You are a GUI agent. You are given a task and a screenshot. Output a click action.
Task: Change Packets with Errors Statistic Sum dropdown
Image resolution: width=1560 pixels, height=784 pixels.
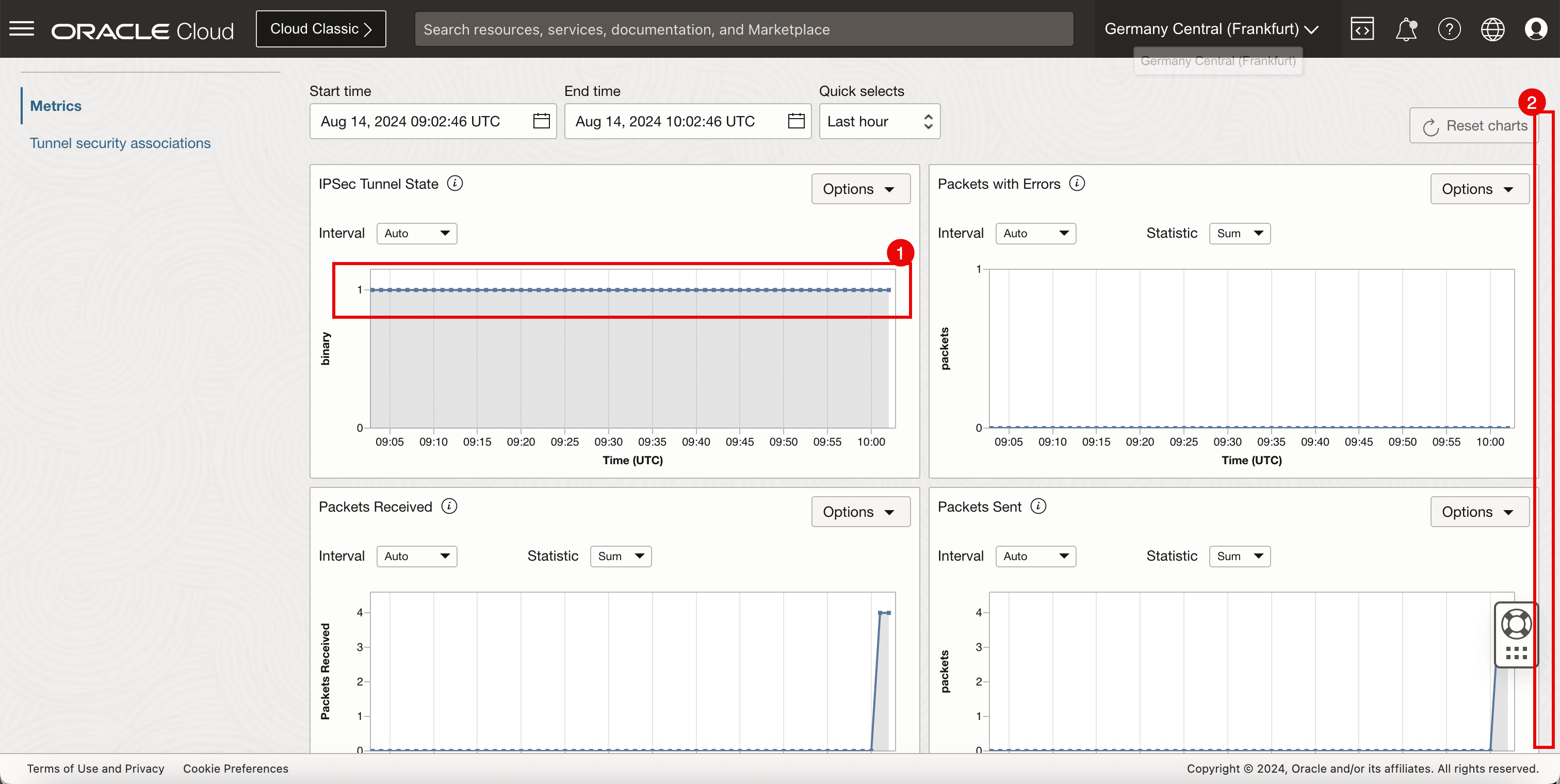pyautogui.click(x=1239, y=234)
